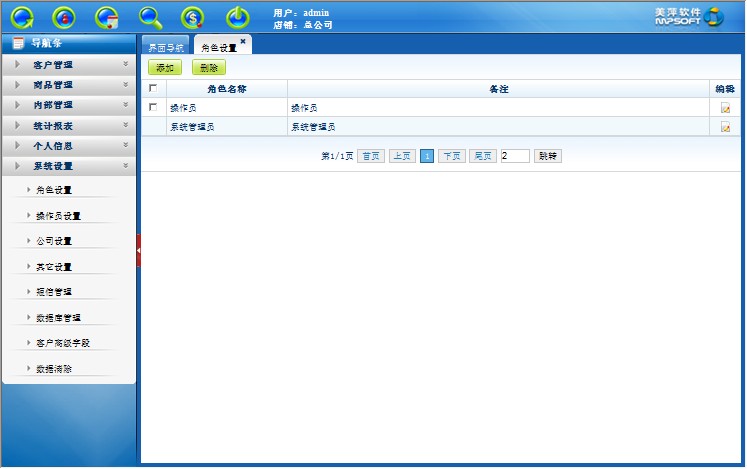The height and width of the screenshot is (469, 747).
Task: Click the refresh globe icon in top toolbar
Action: point(22,16)
